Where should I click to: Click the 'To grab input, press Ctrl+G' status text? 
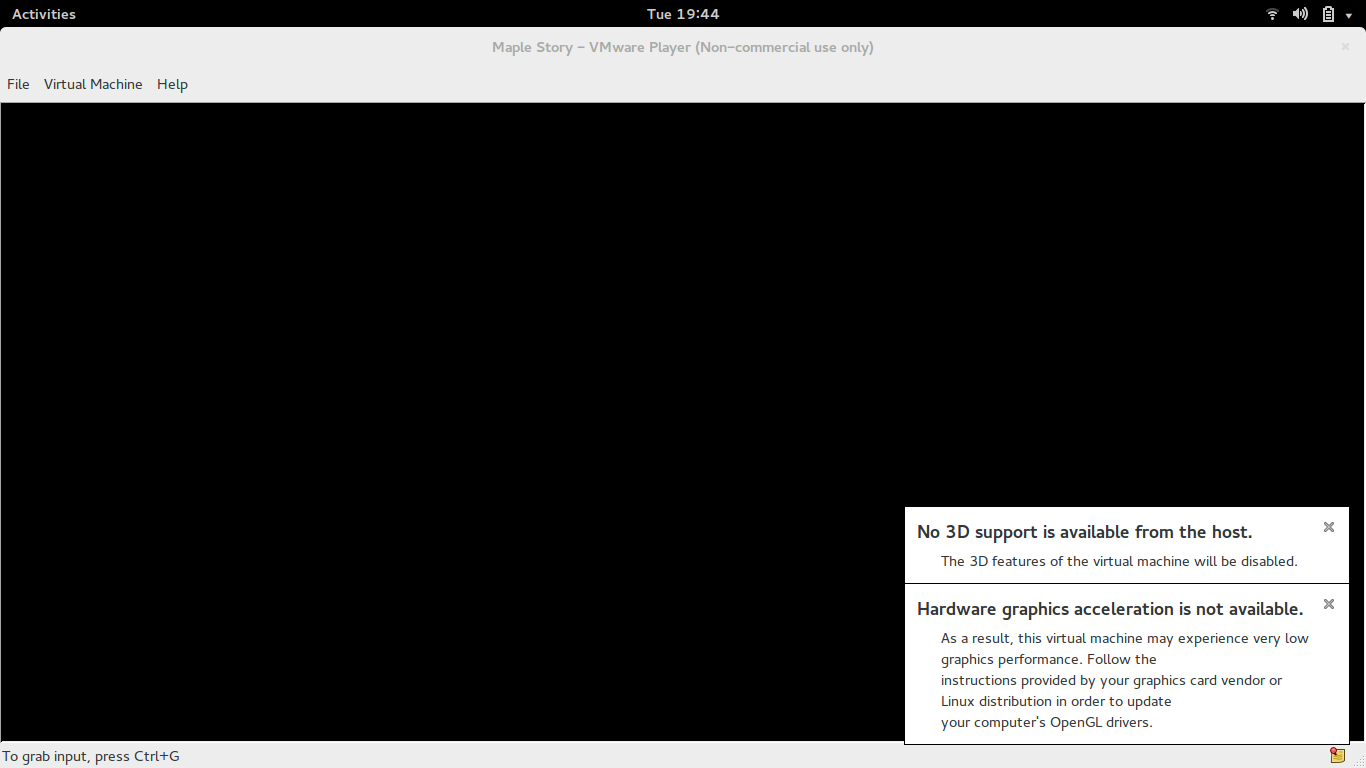pos(91,756)
